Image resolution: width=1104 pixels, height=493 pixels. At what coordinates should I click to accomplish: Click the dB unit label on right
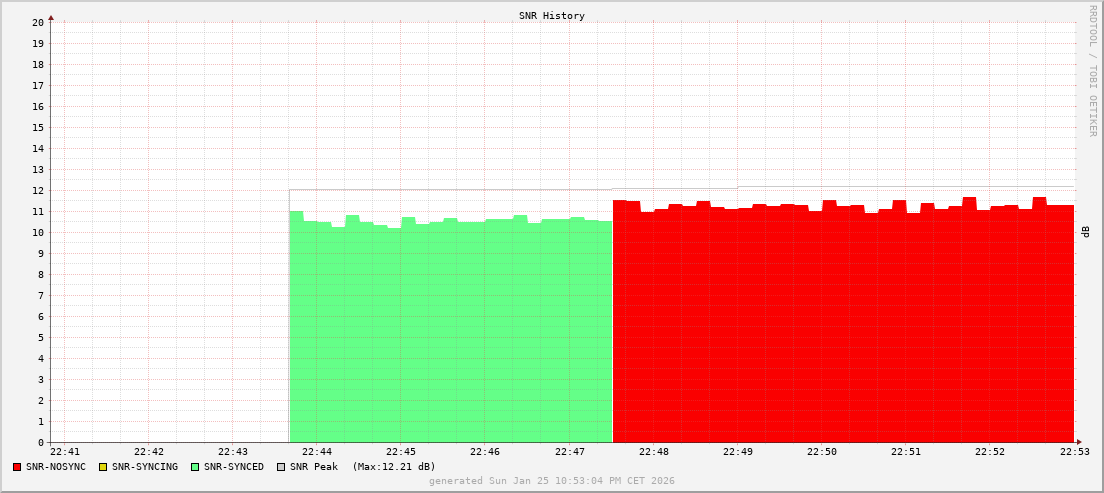tap(1086, 231)
